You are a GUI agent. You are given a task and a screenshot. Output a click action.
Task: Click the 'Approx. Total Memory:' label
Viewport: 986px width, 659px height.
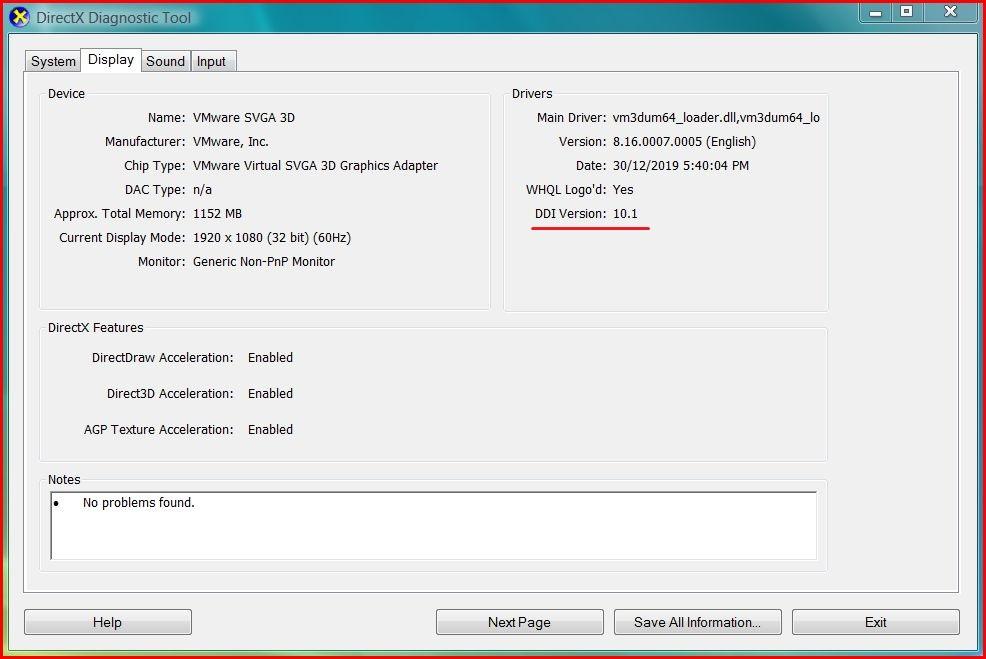(x=119, y=214)
